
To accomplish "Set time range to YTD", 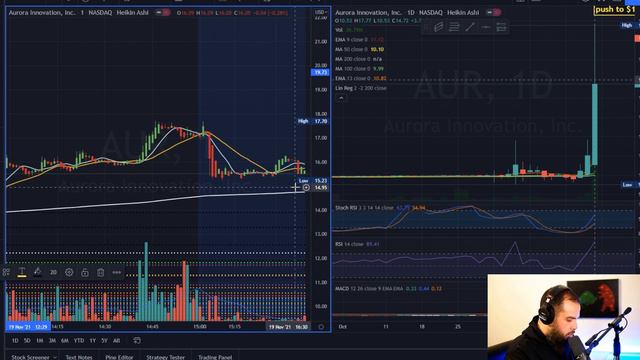I will 79,340.
